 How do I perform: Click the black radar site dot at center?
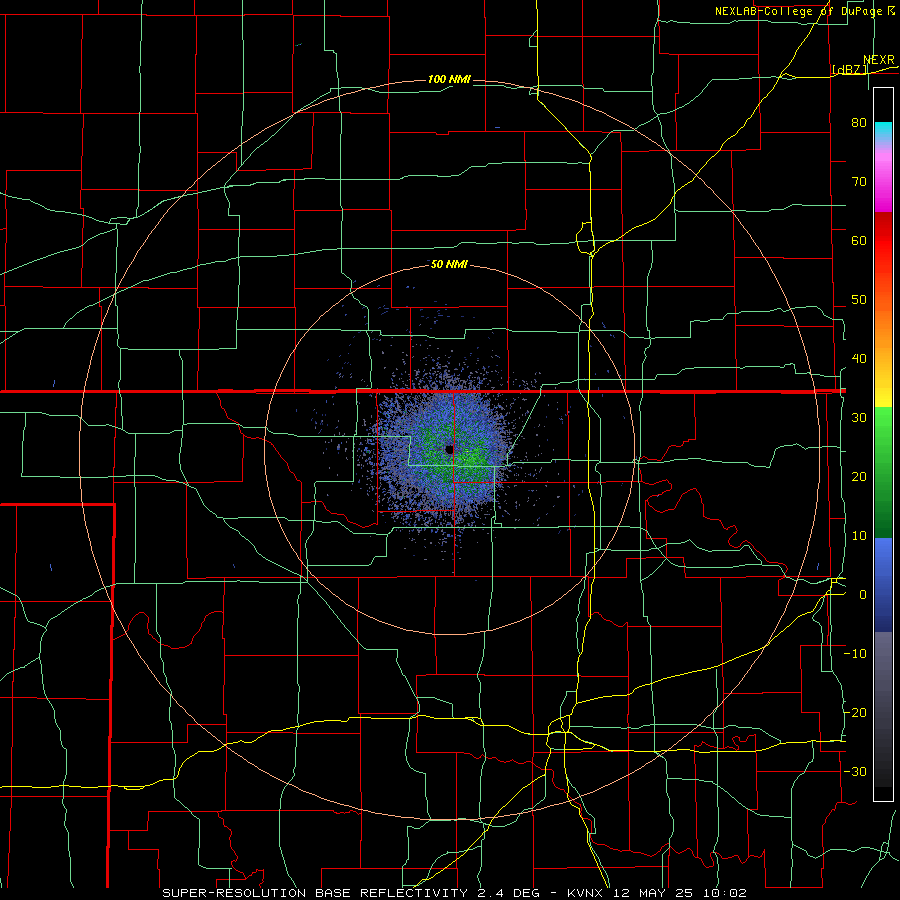point(449,449)
